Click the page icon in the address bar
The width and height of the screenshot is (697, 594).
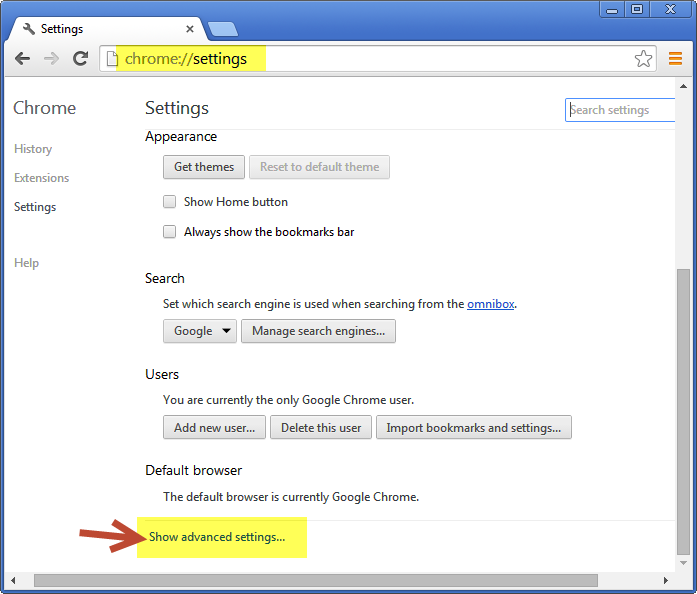pos(112,59)
